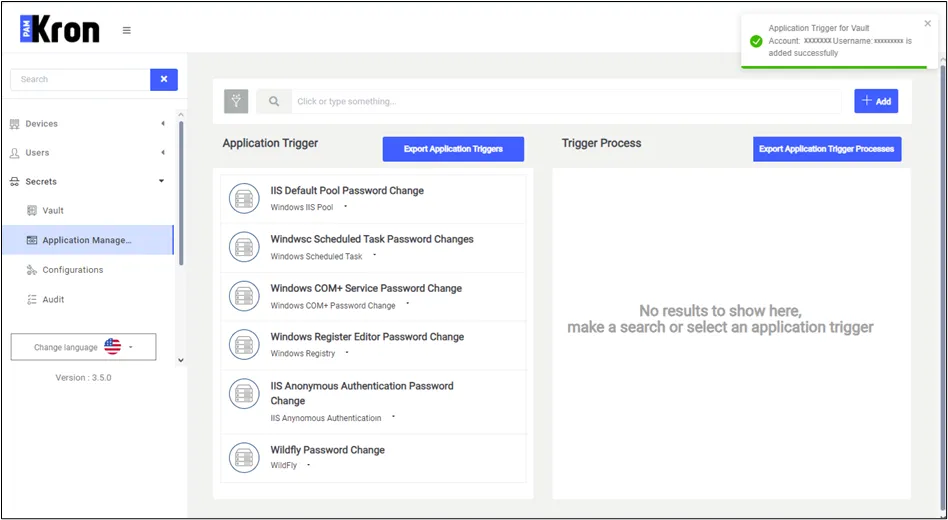Click the WildFly subtitle text

284,466
